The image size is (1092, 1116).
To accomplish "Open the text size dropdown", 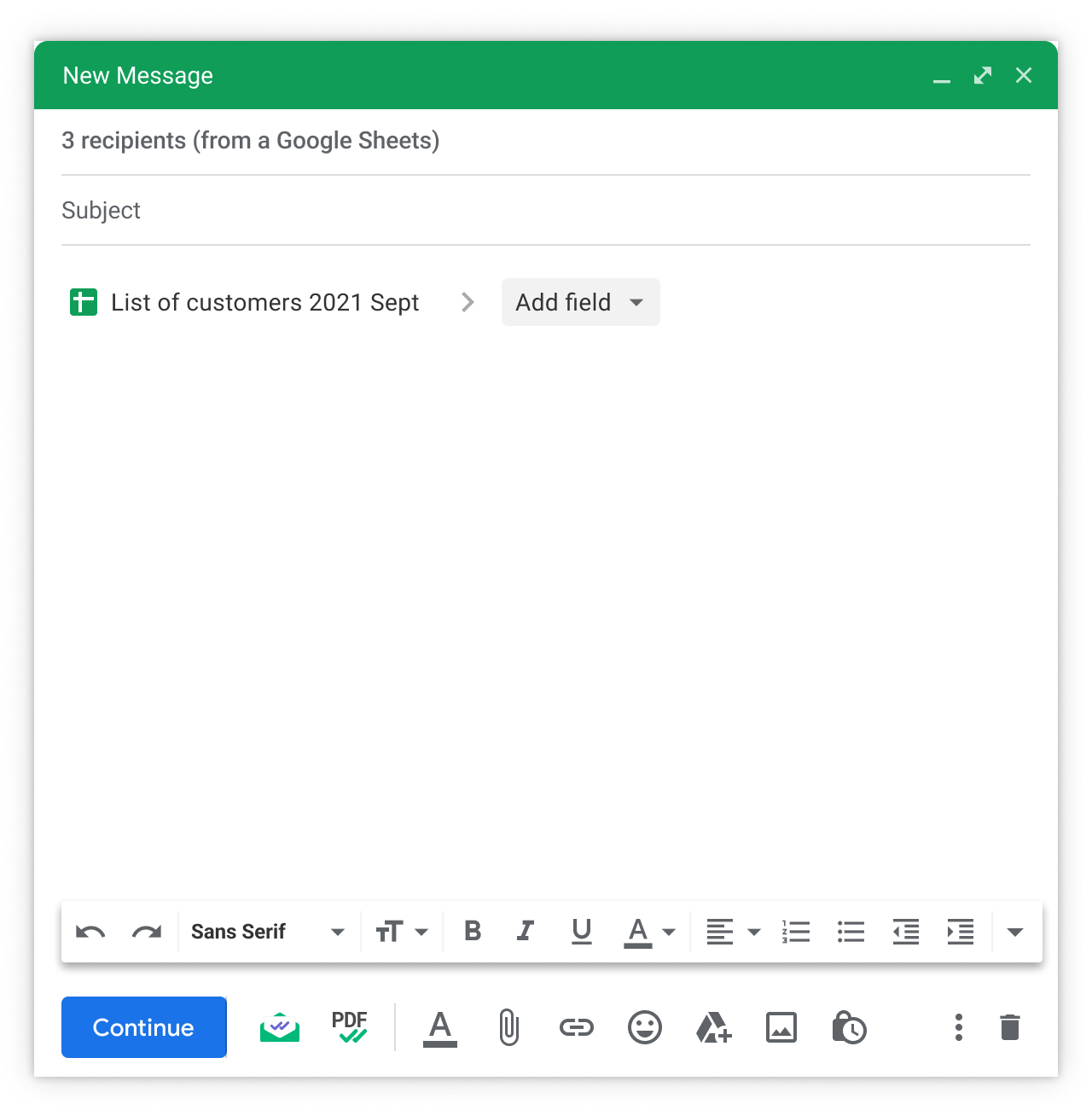I will tap(402, 932).
